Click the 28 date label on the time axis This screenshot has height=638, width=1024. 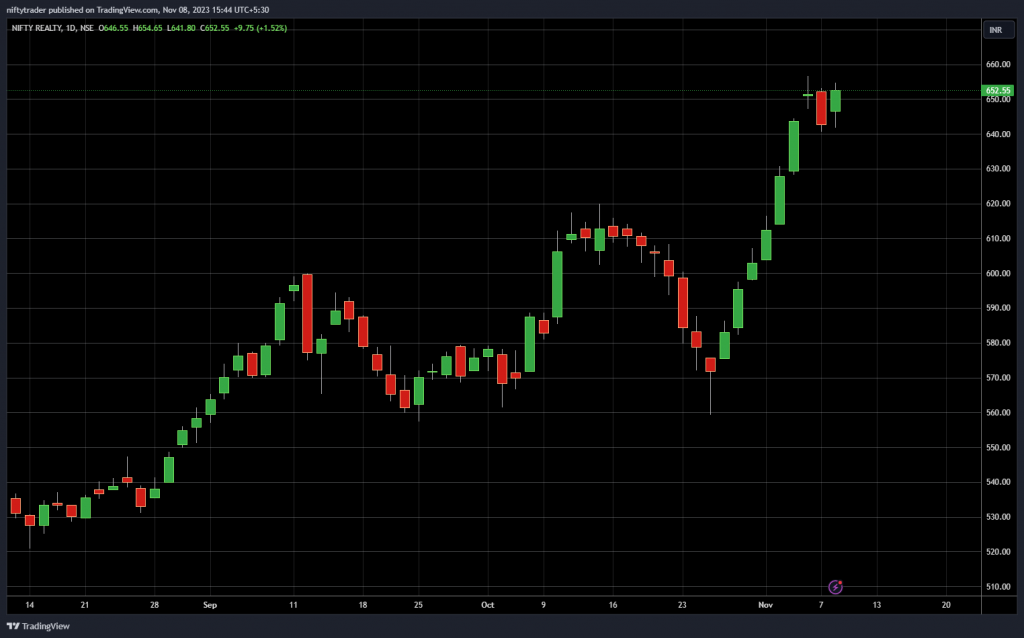coord(154,605)
